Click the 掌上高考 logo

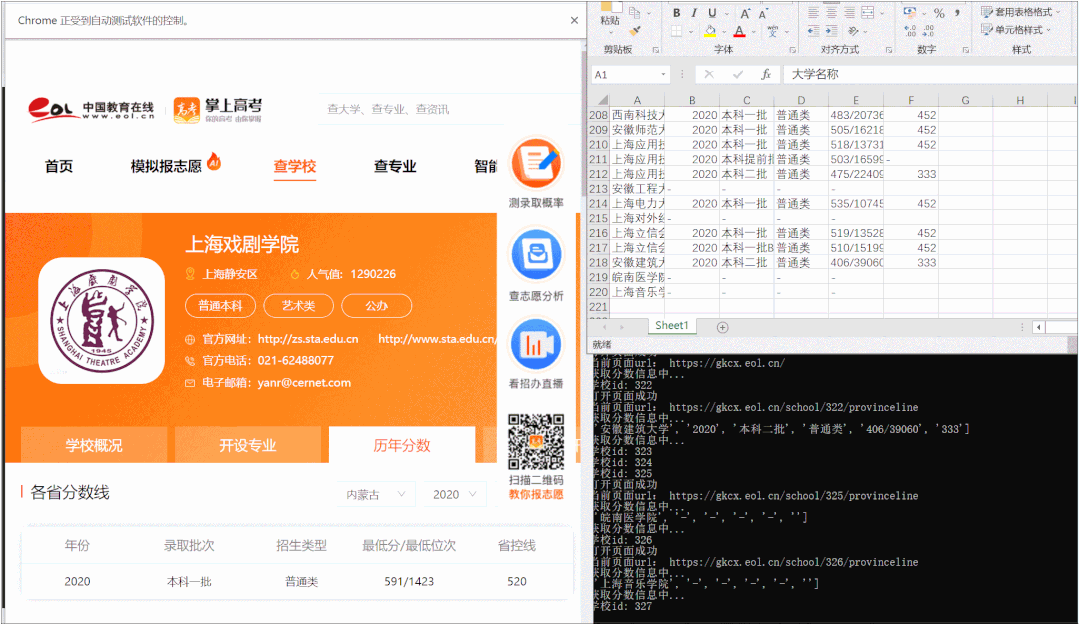point(217,109)
